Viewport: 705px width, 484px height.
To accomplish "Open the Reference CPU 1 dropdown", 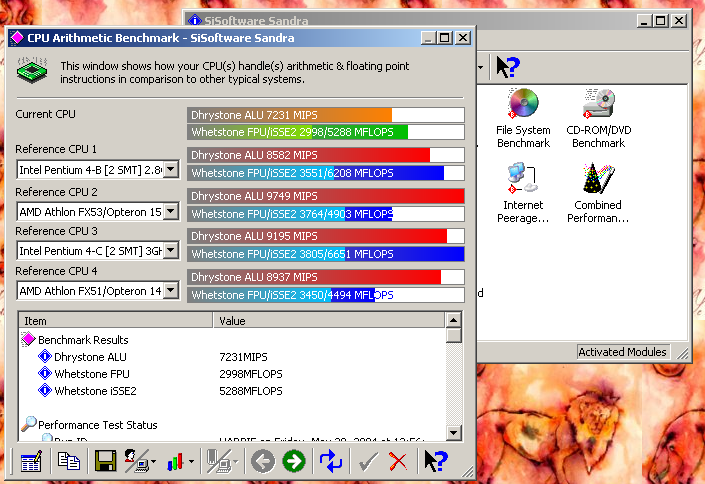I will (x=170, y=169).
